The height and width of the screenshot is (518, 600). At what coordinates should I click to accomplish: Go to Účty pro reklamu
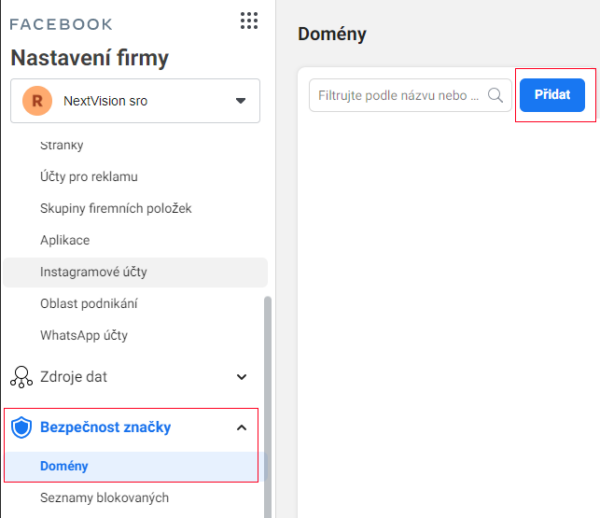click(x=88, y=177)
